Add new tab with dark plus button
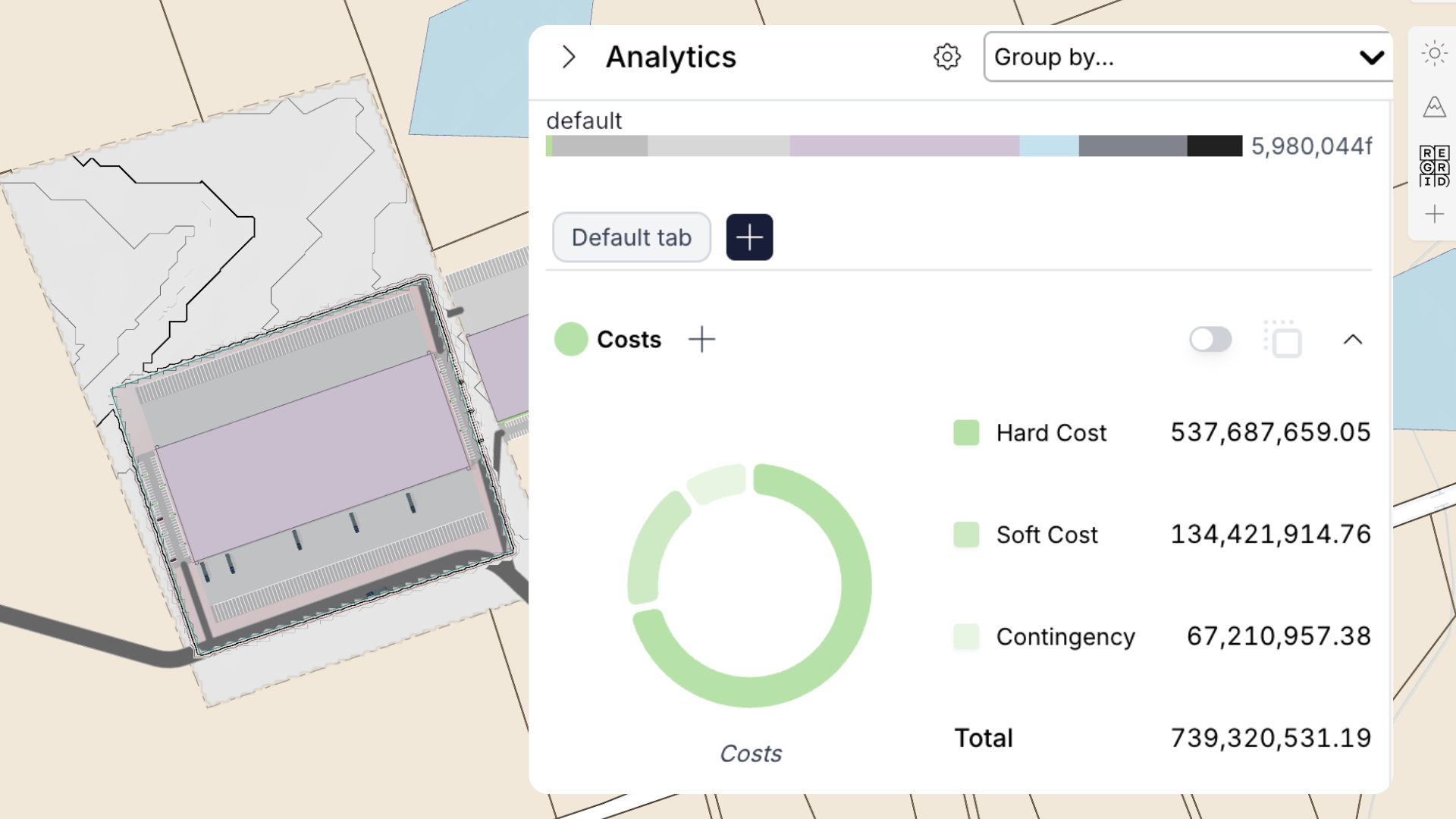The image size is (1456, 819). pyautogui.click(x=749, y=237)
